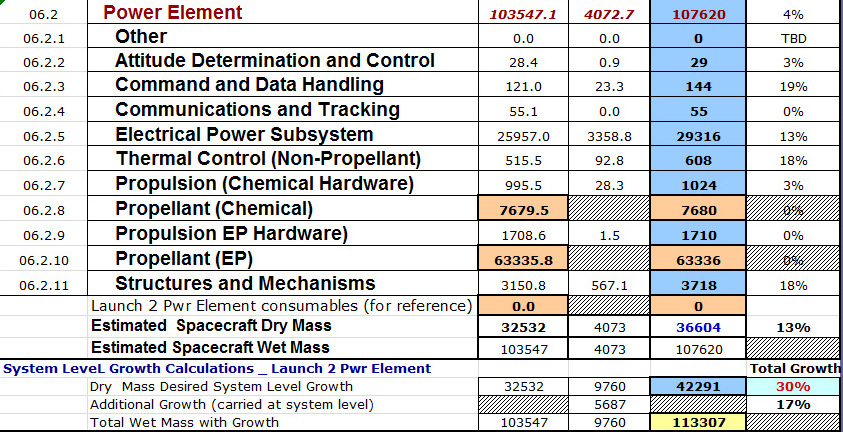Click the Thermal Control growth value 92.8
This screenshot has height=432, width=843.
pos(609,160)
